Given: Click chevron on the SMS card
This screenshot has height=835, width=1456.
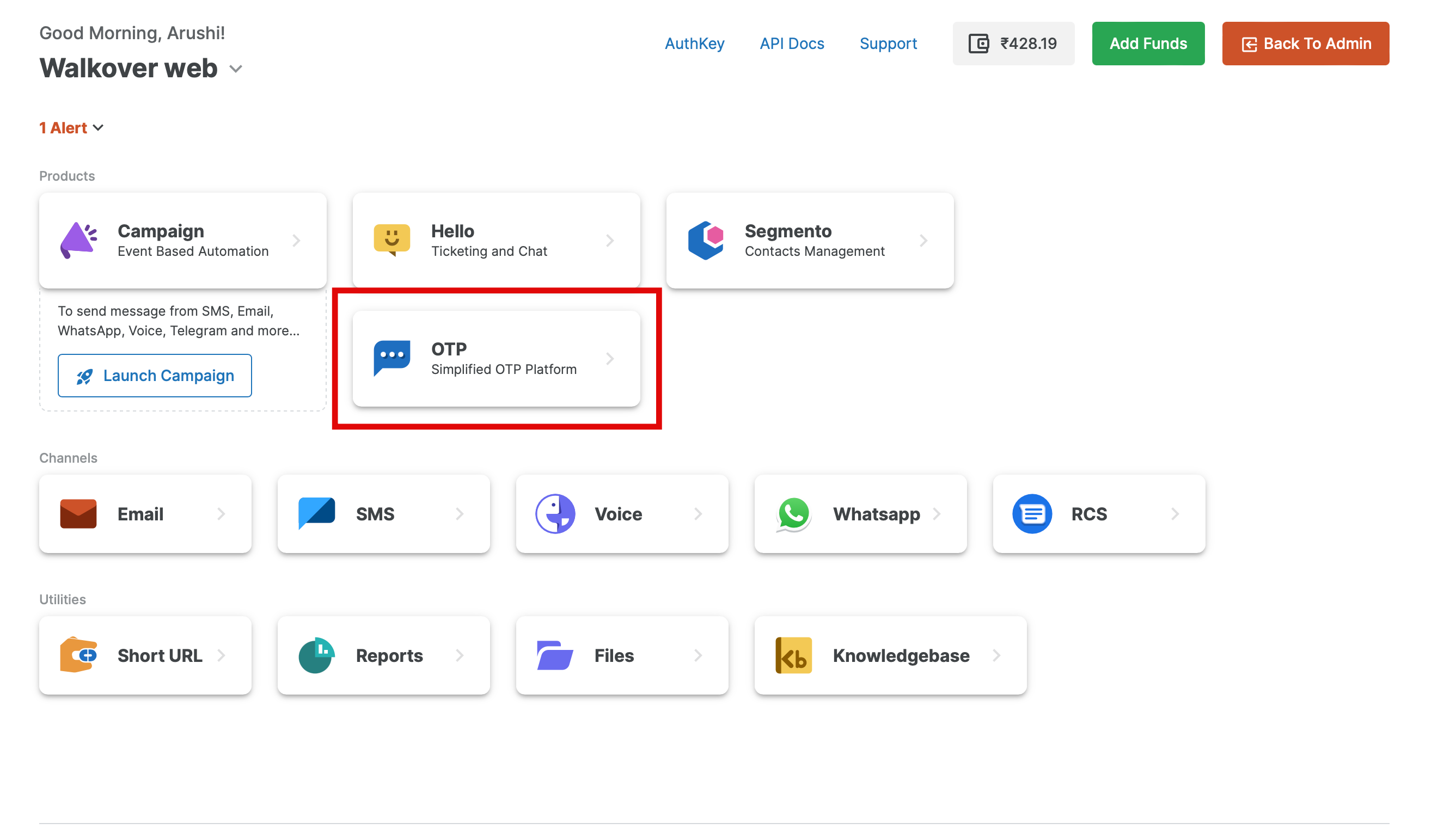Looking at the screenshot, I should tap(460, 514).
